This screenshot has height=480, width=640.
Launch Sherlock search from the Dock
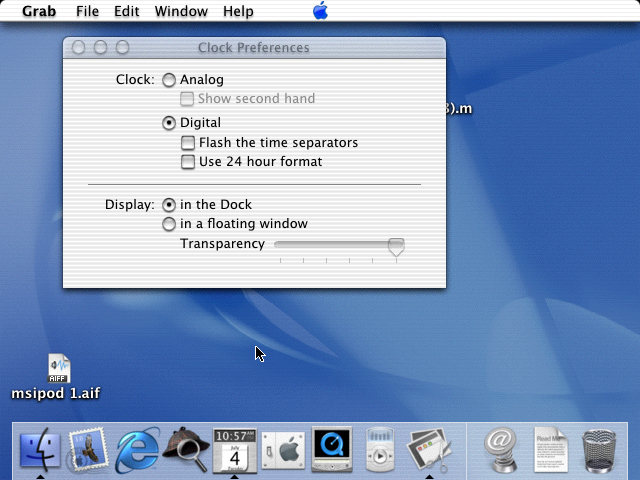tap(186, 449)
